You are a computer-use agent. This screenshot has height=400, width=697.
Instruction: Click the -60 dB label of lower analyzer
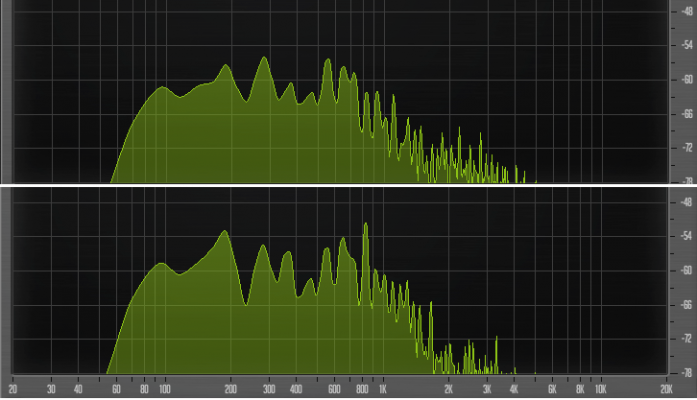687,270
